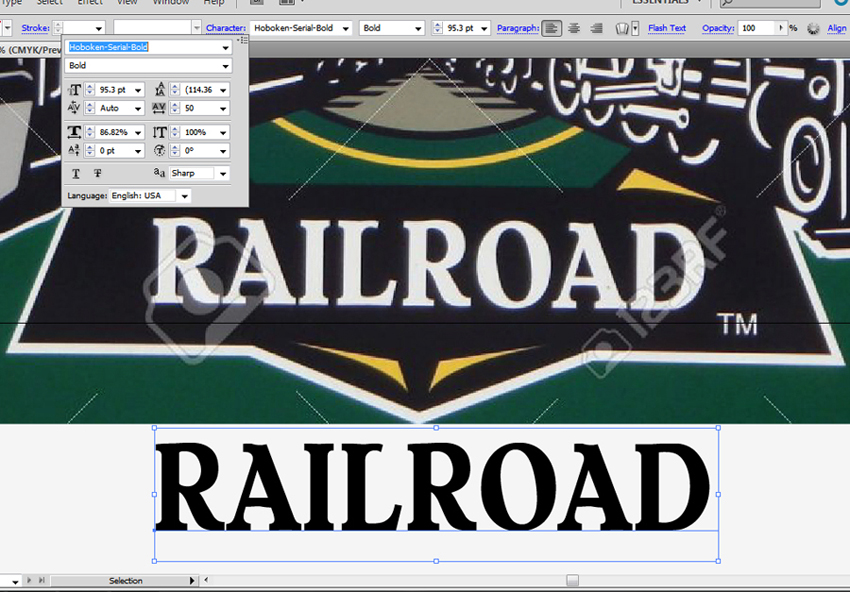
Task: Open the Sharp anti-aliasing dropdown
Action: [223, 173]
